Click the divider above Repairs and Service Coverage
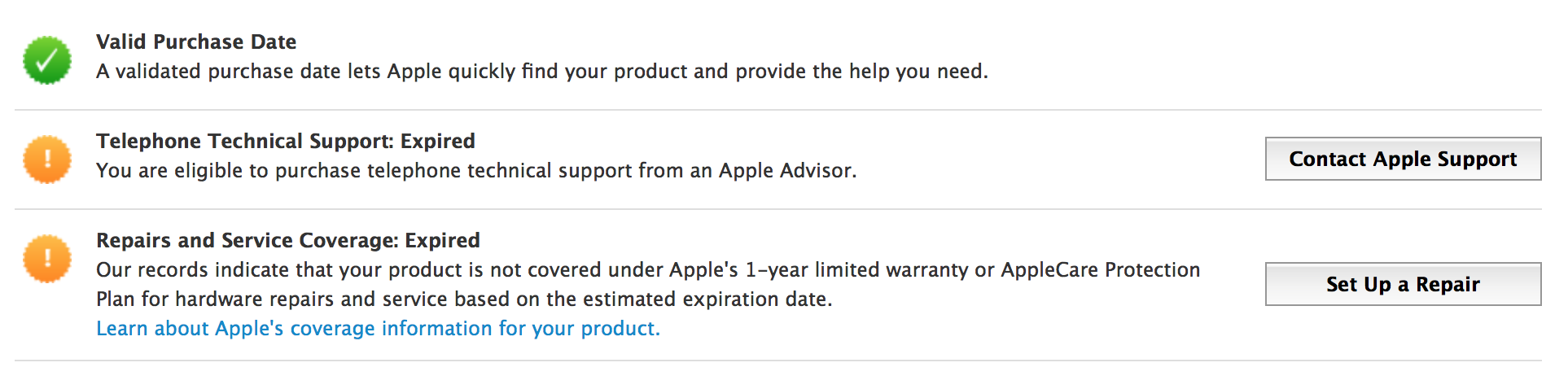The image size is (1568, 389). 777,209
